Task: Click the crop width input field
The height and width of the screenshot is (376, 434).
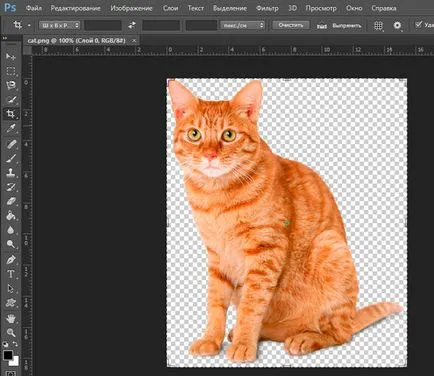Action: [103, 25]
